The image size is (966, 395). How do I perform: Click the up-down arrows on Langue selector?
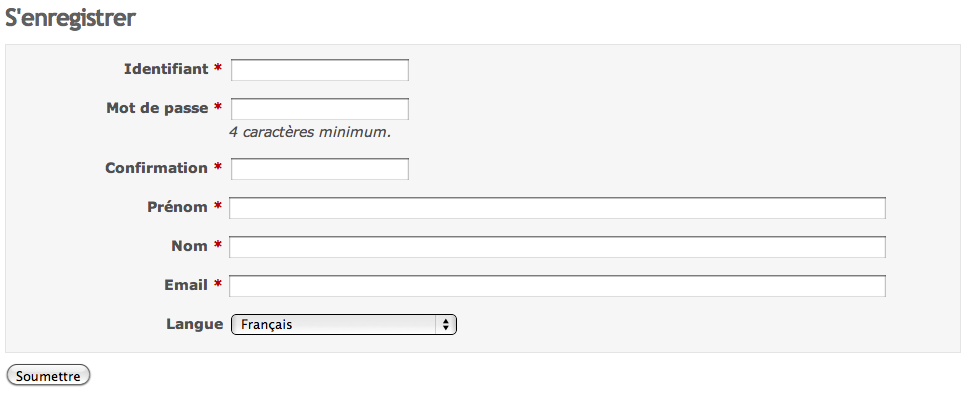[445, 325]
